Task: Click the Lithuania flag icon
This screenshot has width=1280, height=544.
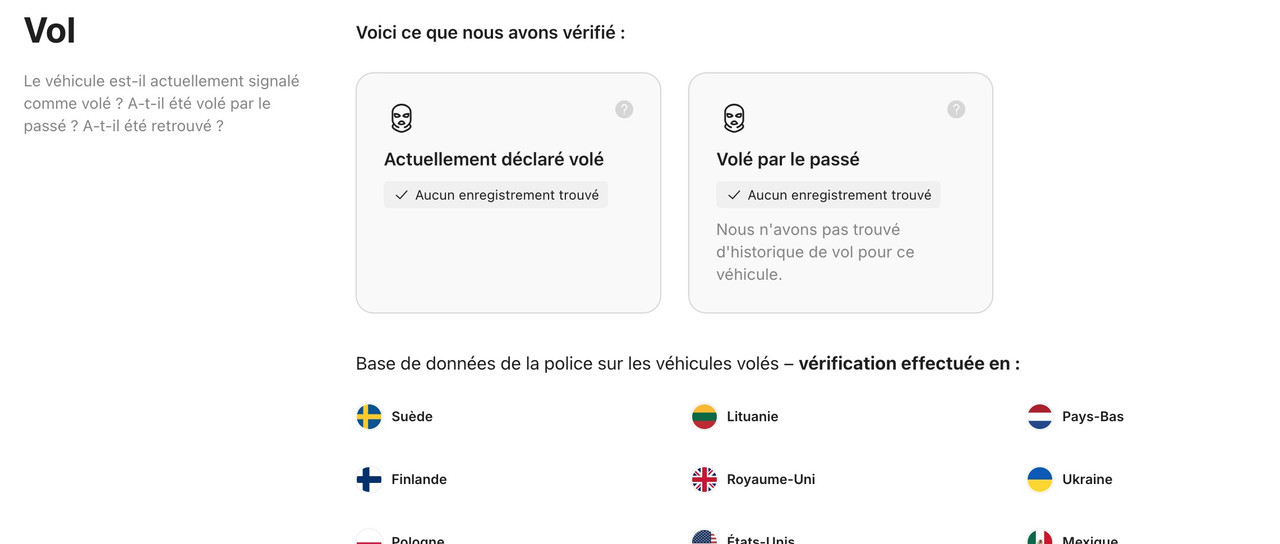Action: [x=704, y=417]
